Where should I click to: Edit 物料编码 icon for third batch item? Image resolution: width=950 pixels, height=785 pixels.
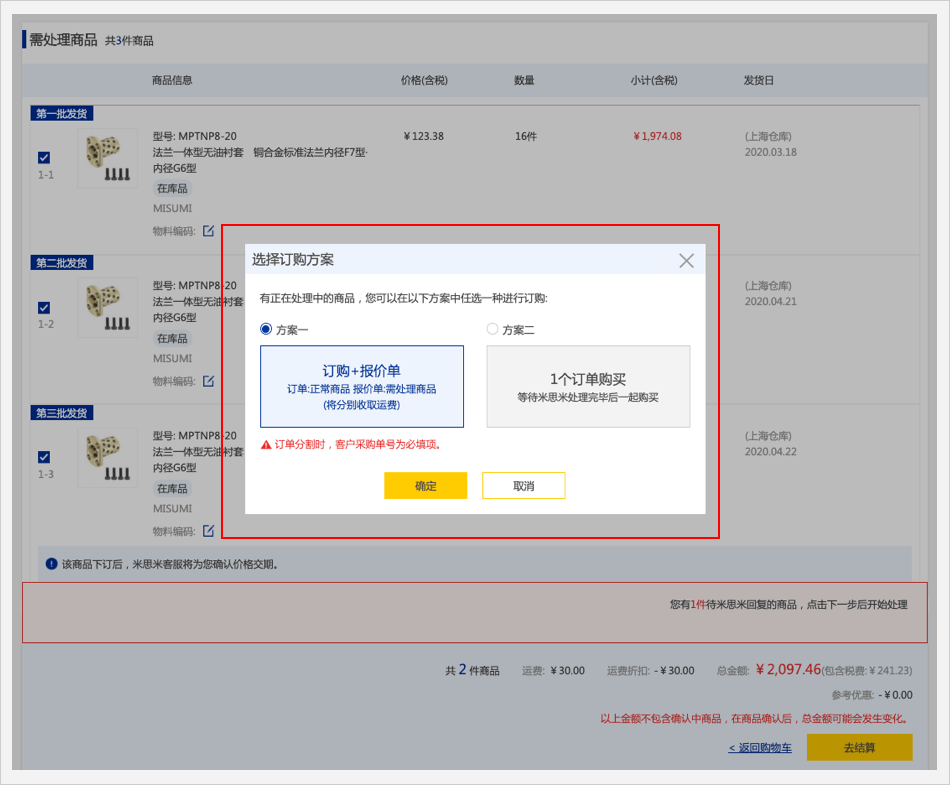[x=209, y=531]
